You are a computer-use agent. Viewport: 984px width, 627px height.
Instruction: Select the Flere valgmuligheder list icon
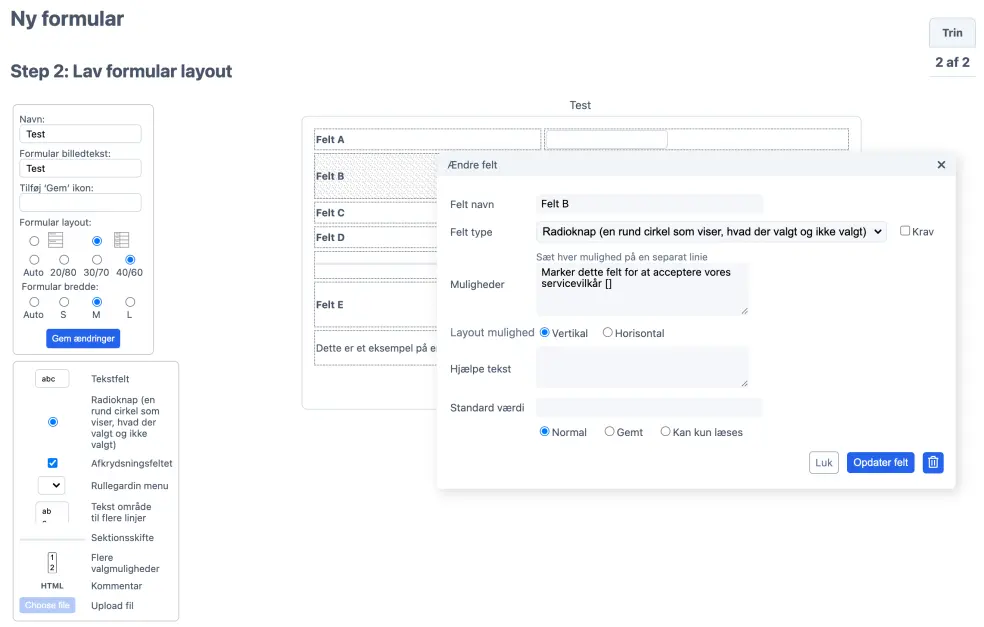point(52,562)
